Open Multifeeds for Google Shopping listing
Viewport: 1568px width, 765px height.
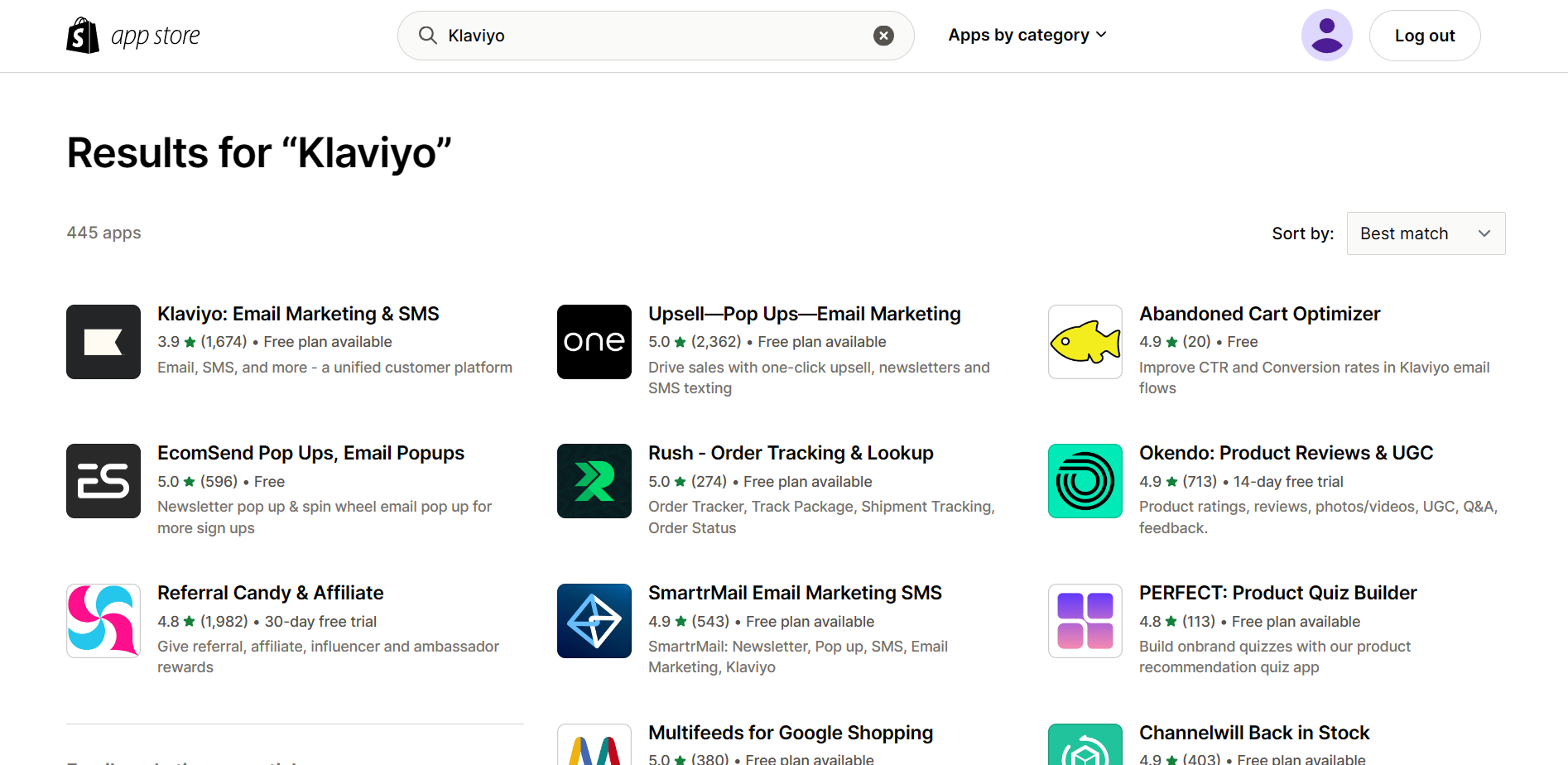point(790,733)
